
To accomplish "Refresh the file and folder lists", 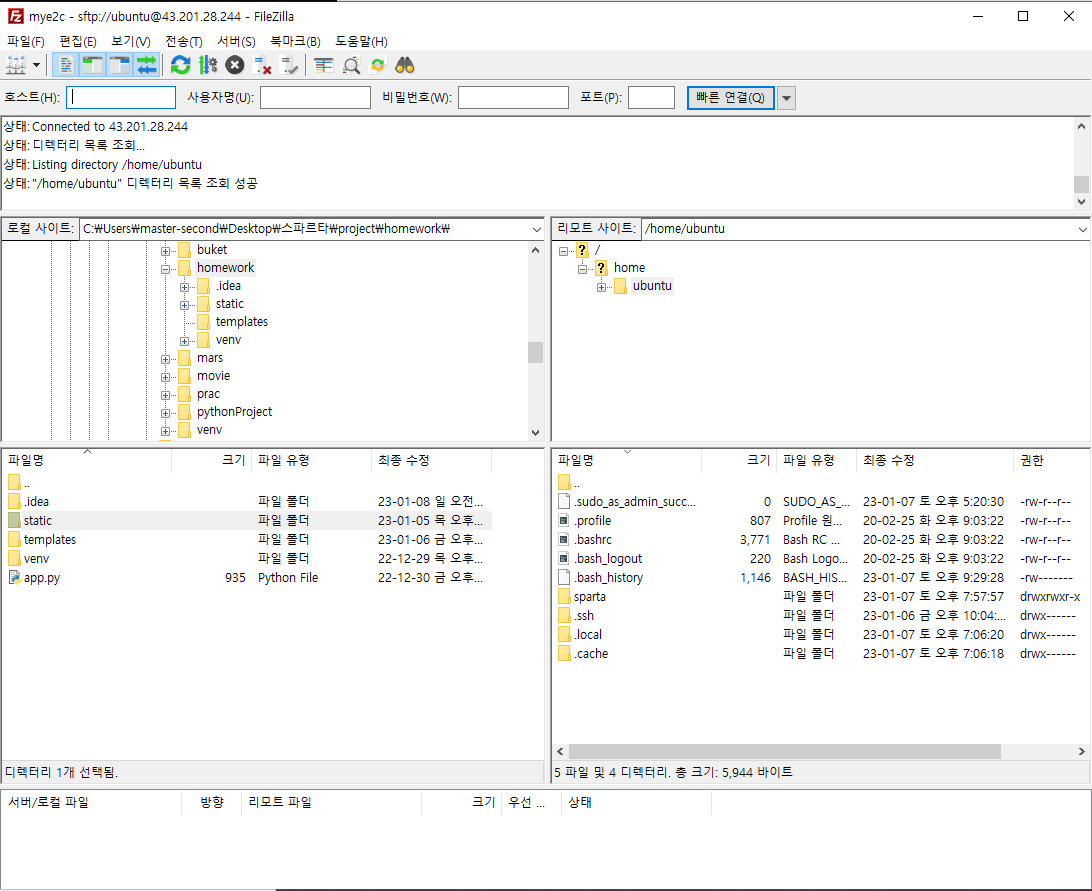I will pos(180,65).
